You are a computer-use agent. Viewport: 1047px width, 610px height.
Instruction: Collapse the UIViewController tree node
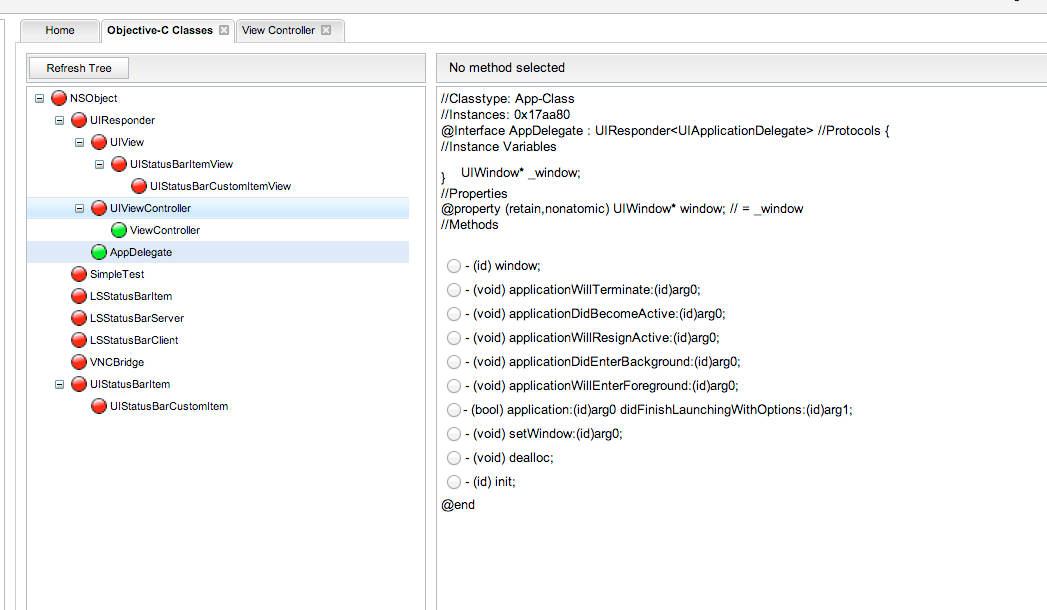coord(80,208)
